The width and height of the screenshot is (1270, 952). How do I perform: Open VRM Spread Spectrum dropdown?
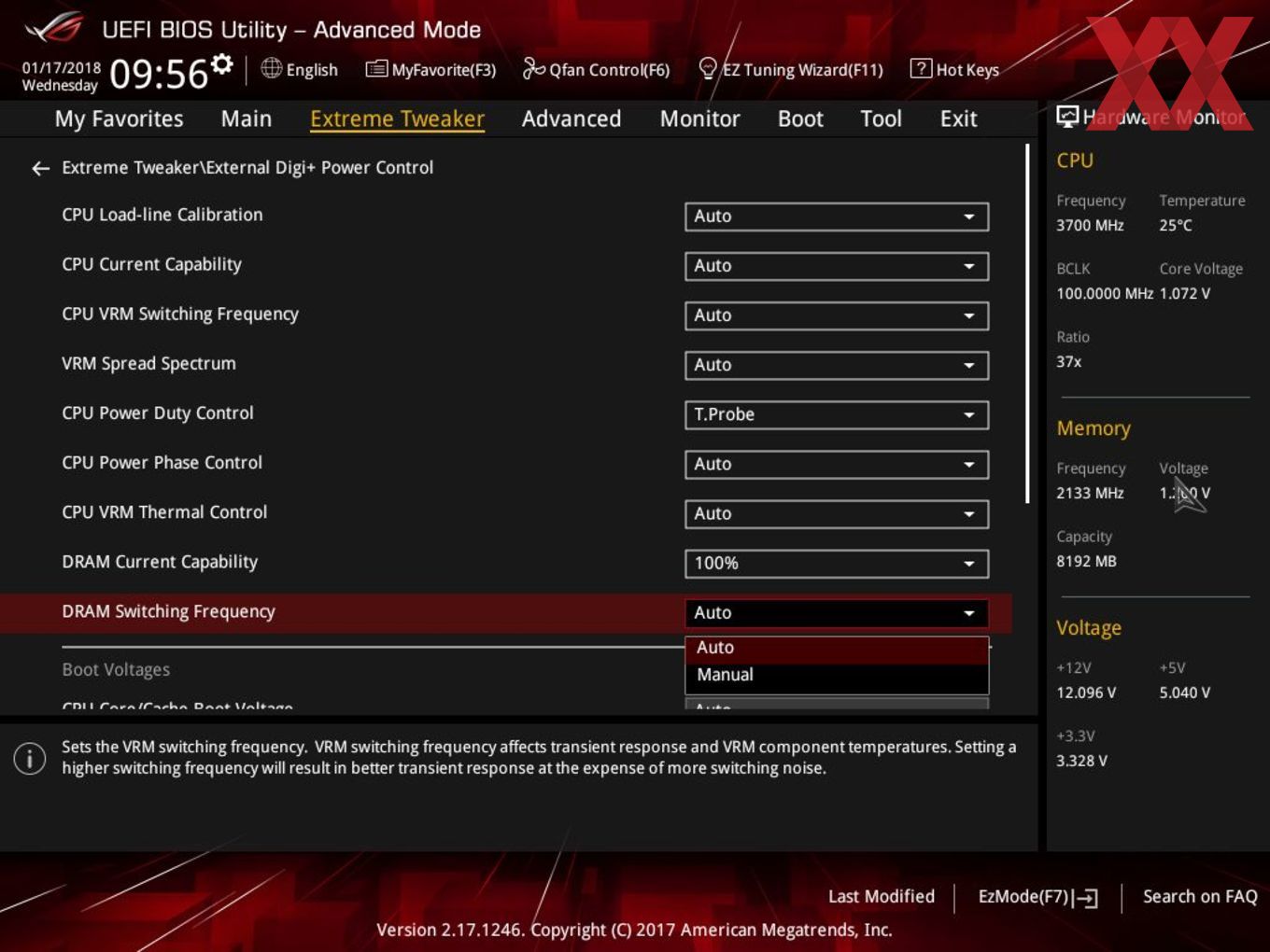point(836,365)
